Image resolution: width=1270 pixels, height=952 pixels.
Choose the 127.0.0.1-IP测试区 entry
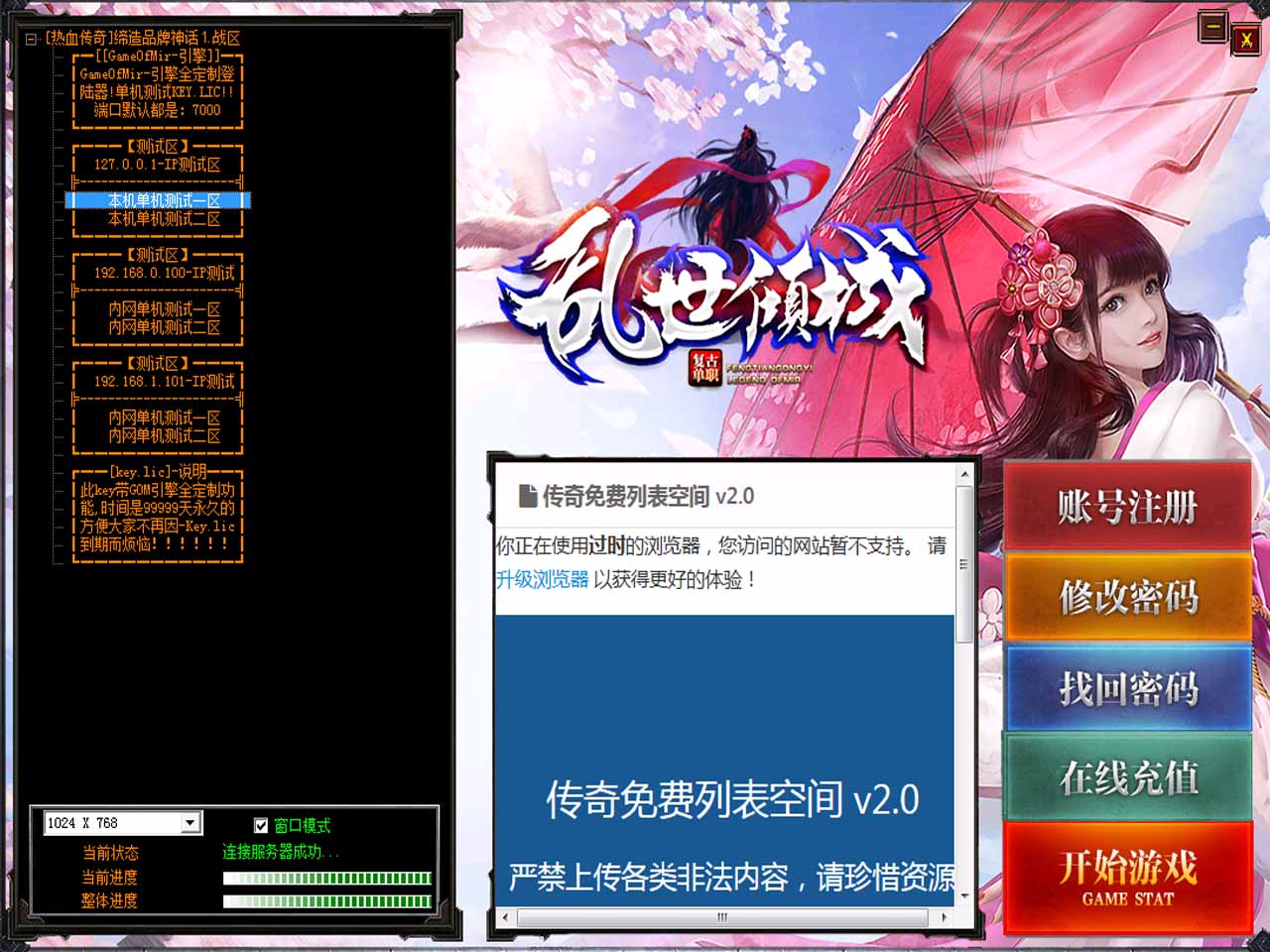pyautogui.click(x=157, y=165)
